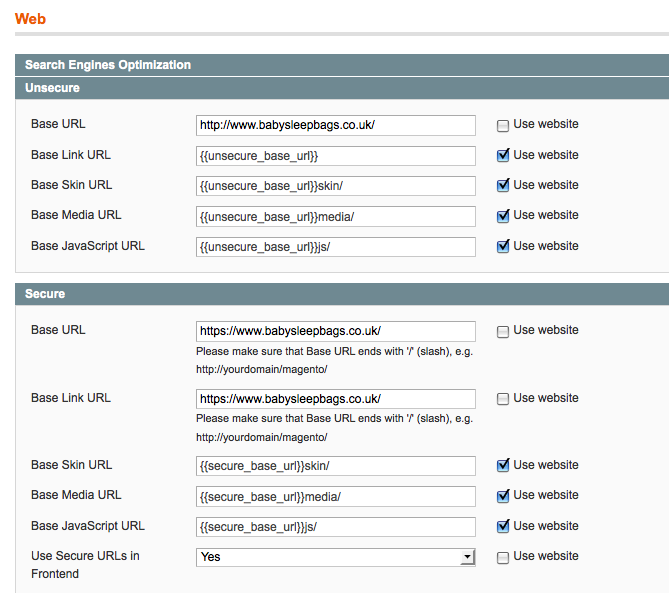Click the Unsecure Base JavaScript URL field

pyautogui.click(x=336, y=247)
